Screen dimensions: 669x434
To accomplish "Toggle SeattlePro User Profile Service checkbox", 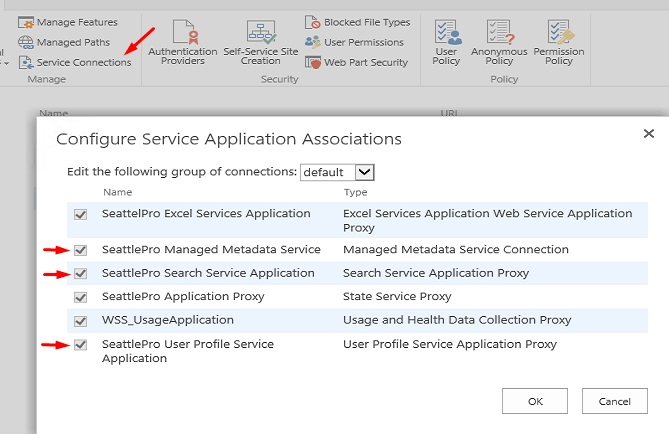I will [81, 344].
